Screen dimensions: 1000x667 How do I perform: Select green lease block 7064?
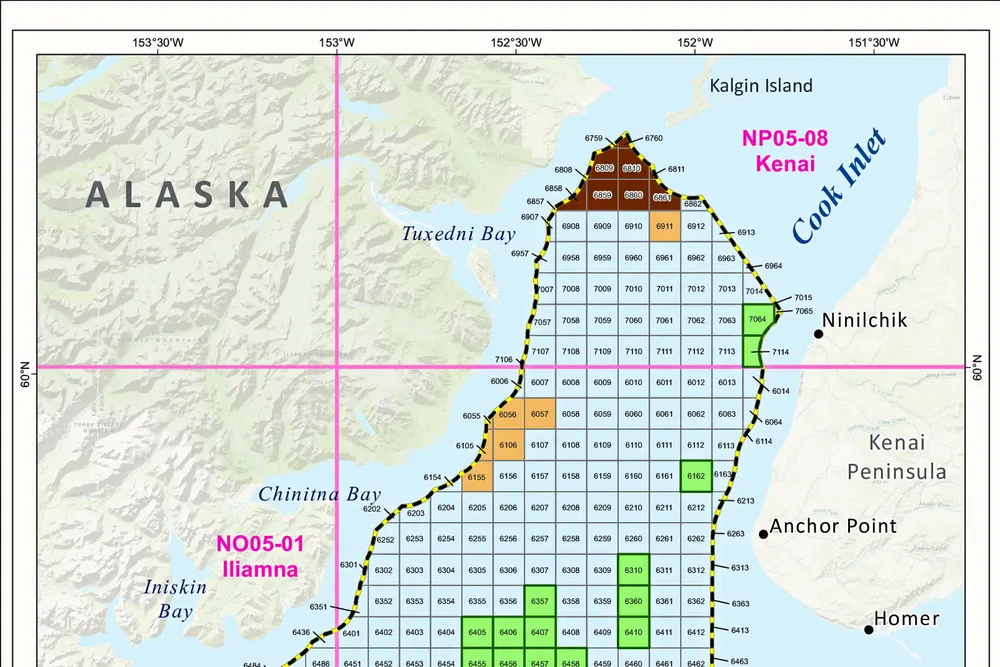[x=757, y=320]
